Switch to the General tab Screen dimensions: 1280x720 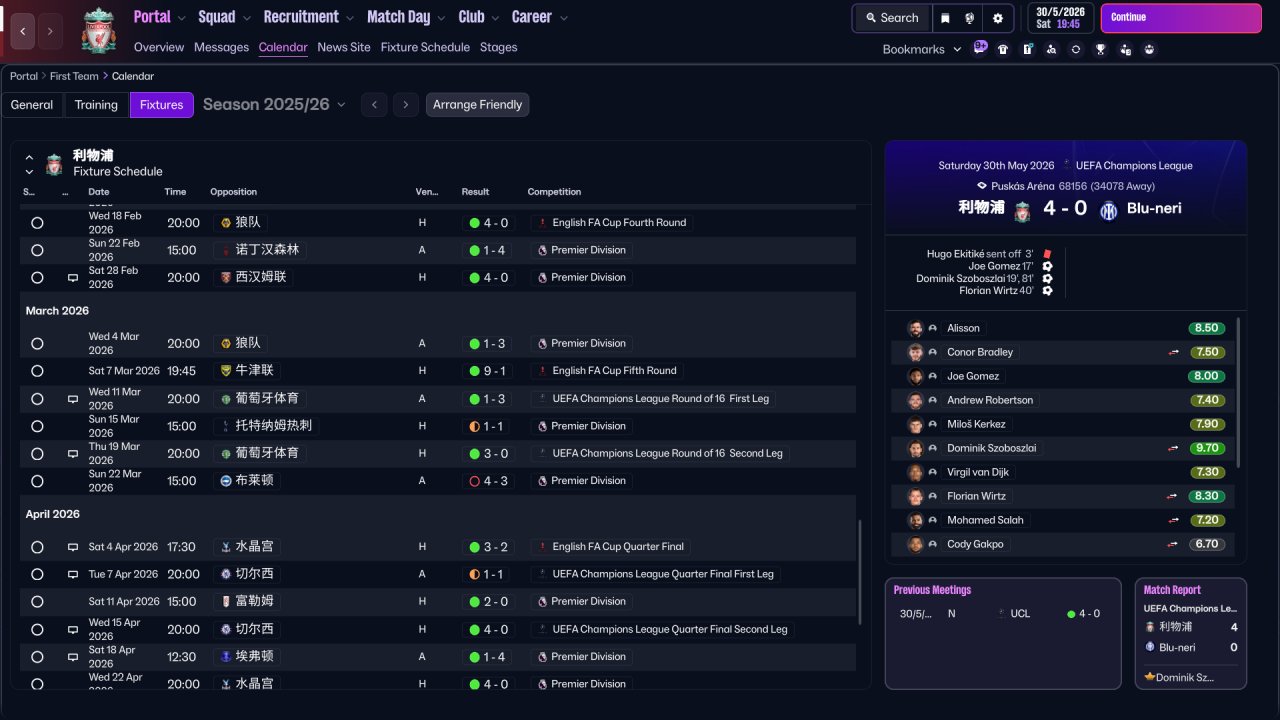32,105
